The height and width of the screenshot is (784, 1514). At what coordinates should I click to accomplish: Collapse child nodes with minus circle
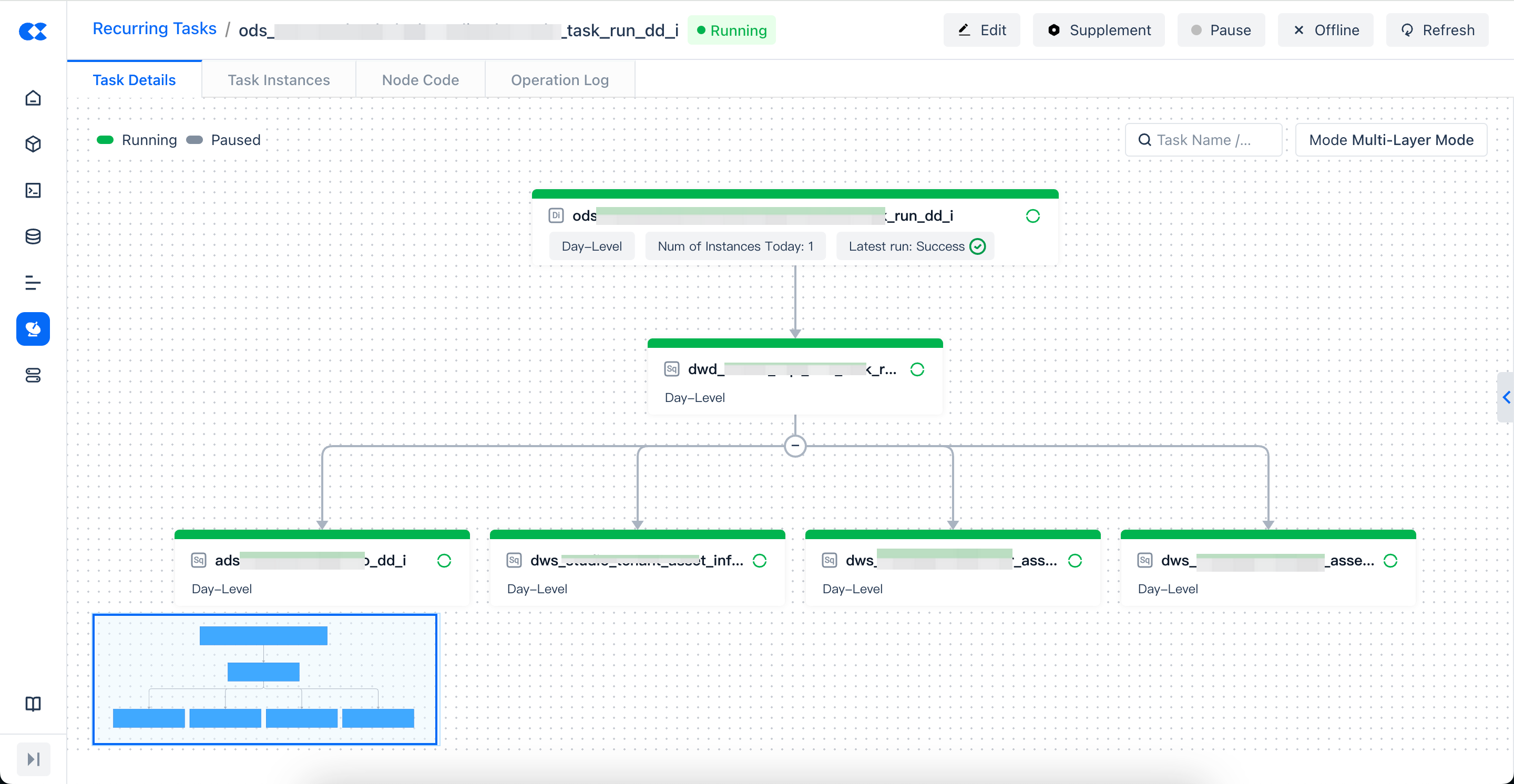pyautogui.click(x=795, y=446)
